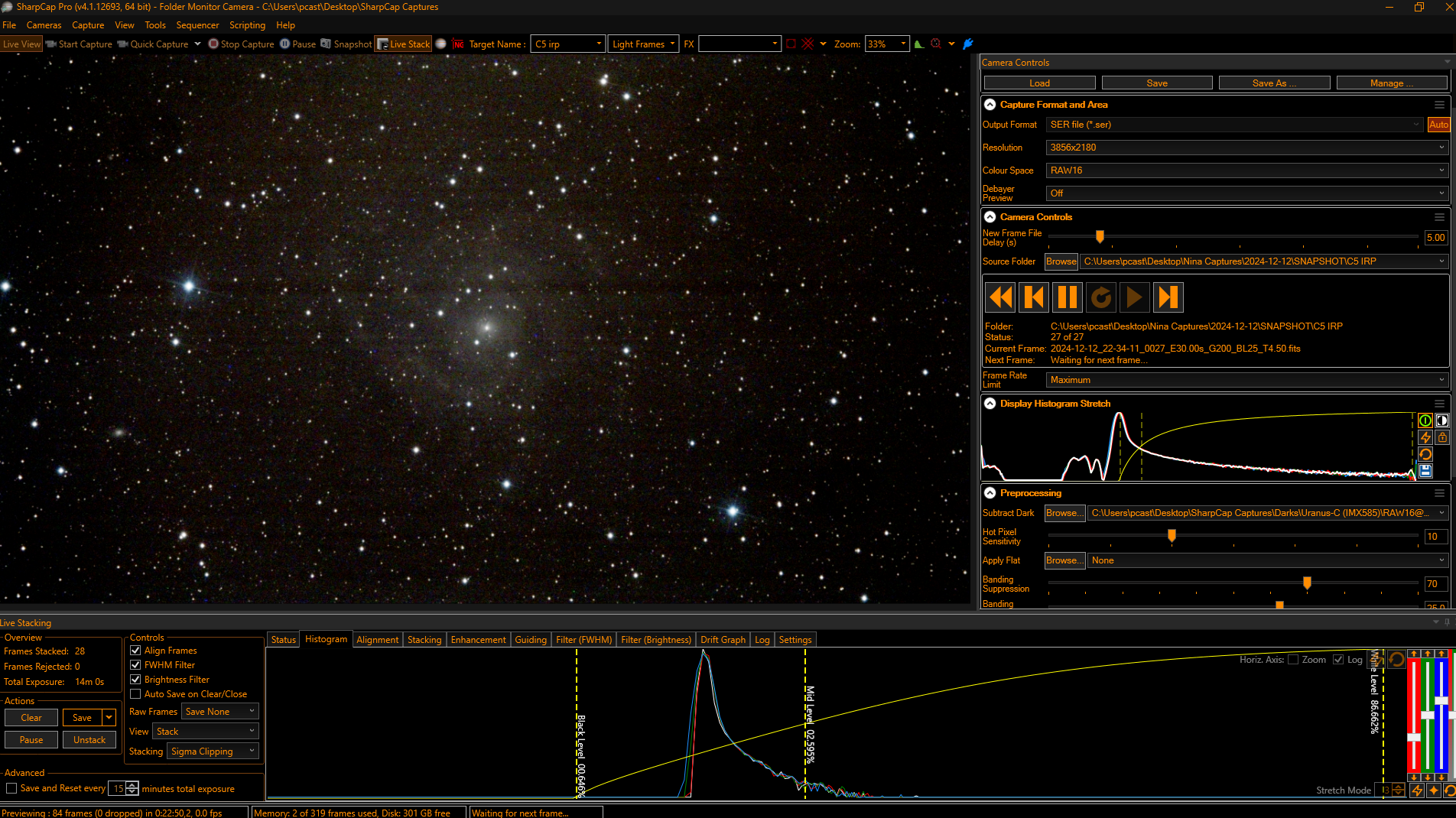Click the half-circle contrast icon in Display Histogram Stretch

[1442, 420]
